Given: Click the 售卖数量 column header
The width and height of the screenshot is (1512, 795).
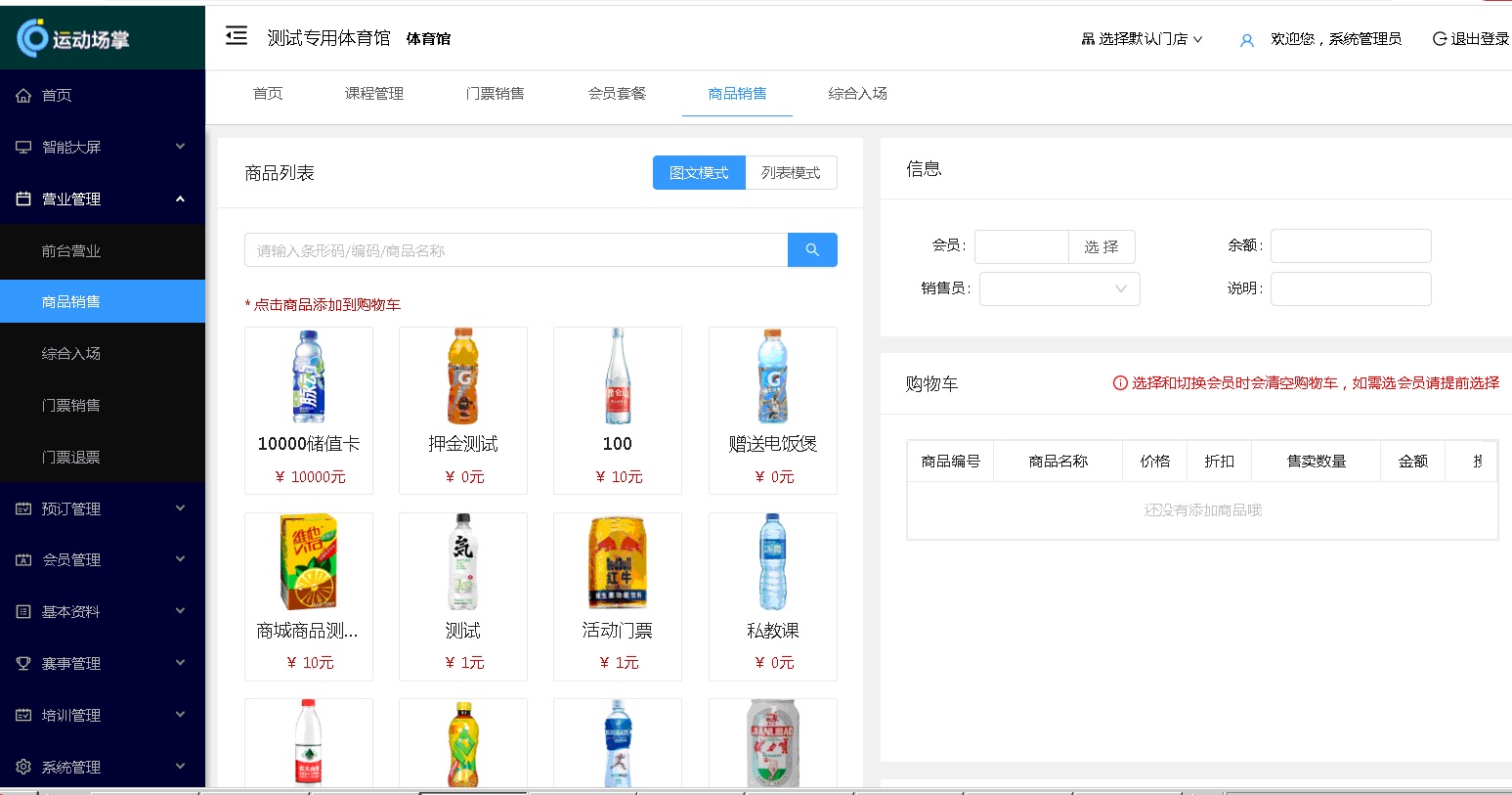Looking at the screenshot, I should [x=1317, y=462].
